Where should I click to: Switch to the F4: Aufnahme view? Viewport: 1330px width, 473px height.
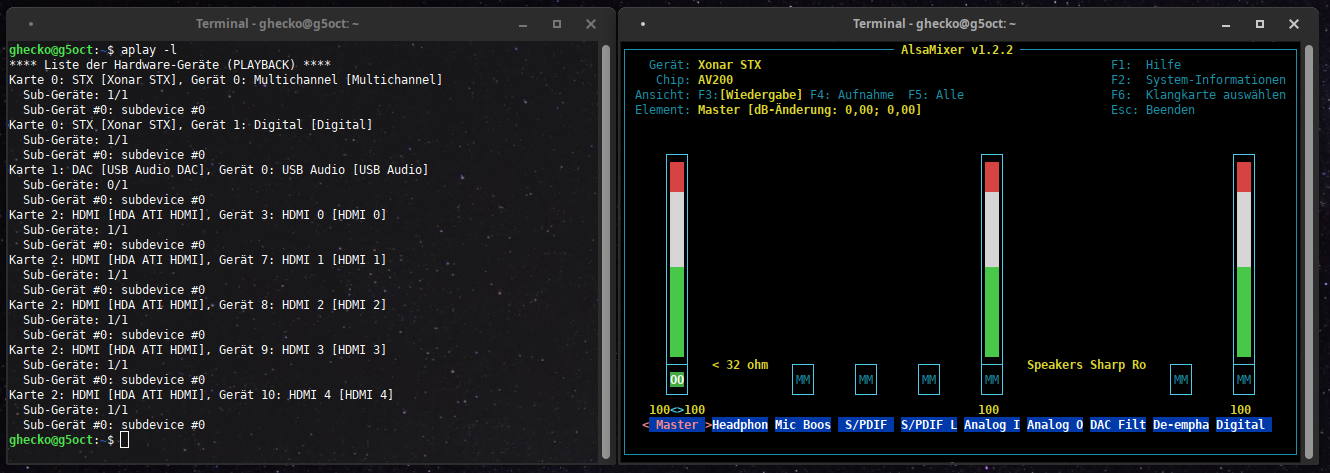[x=852, y=95]
